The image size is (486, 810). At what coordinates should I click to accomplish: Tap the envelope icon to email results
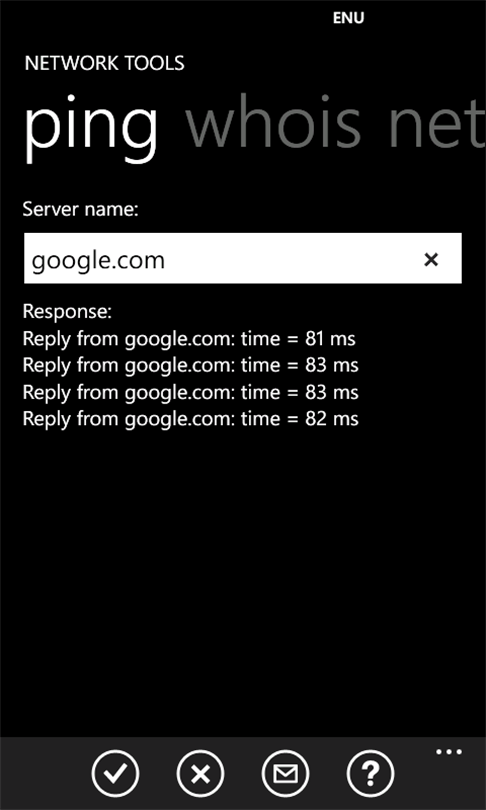click(x=286, y=773)
